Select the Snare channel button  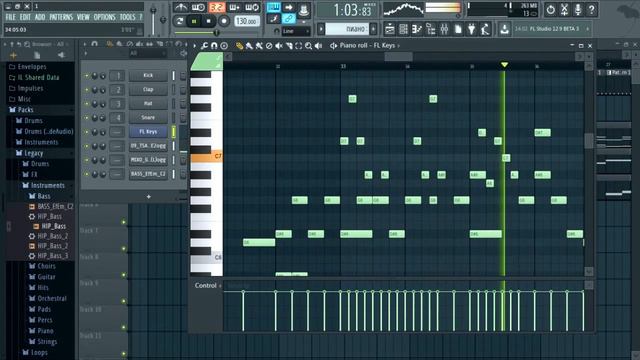pos(148,118)
